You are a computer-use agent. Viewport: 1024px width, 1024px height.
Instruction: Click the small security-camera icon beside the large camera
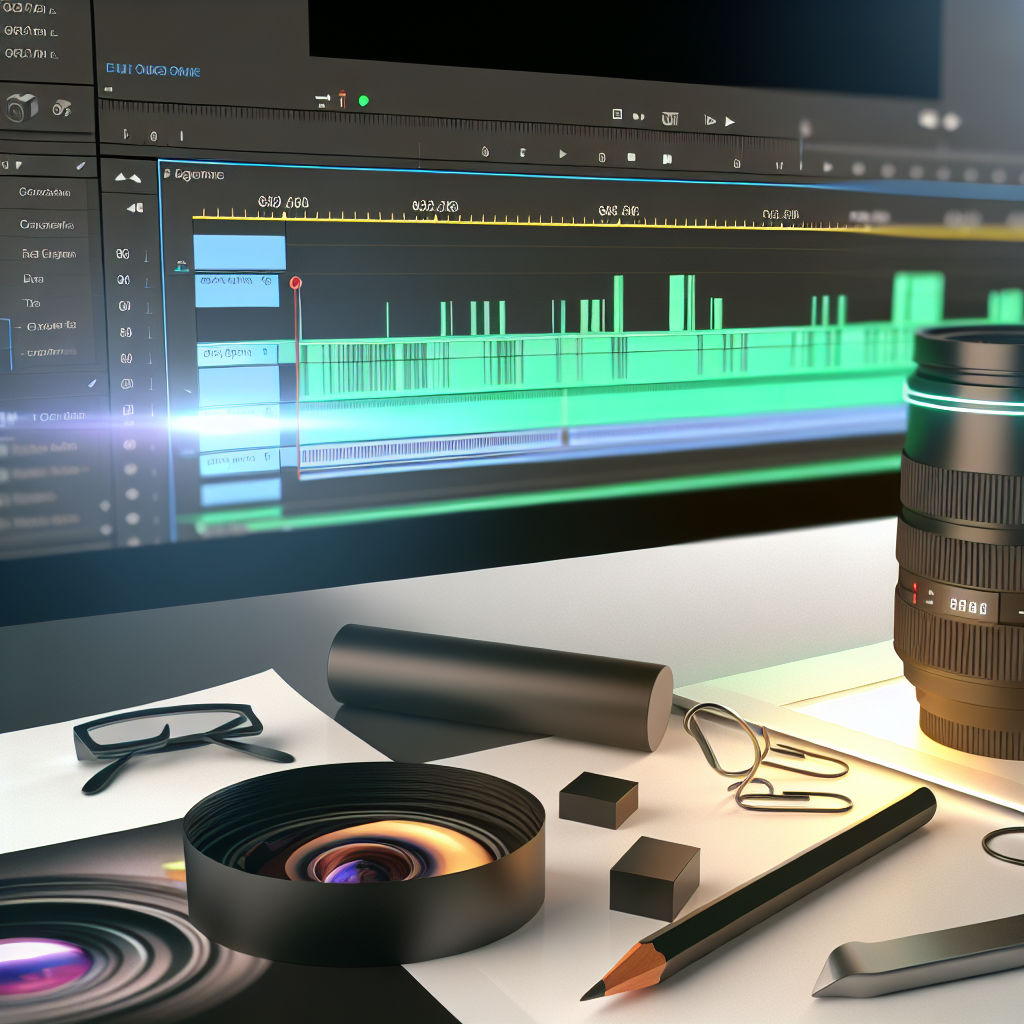click(x=61, y=108)
